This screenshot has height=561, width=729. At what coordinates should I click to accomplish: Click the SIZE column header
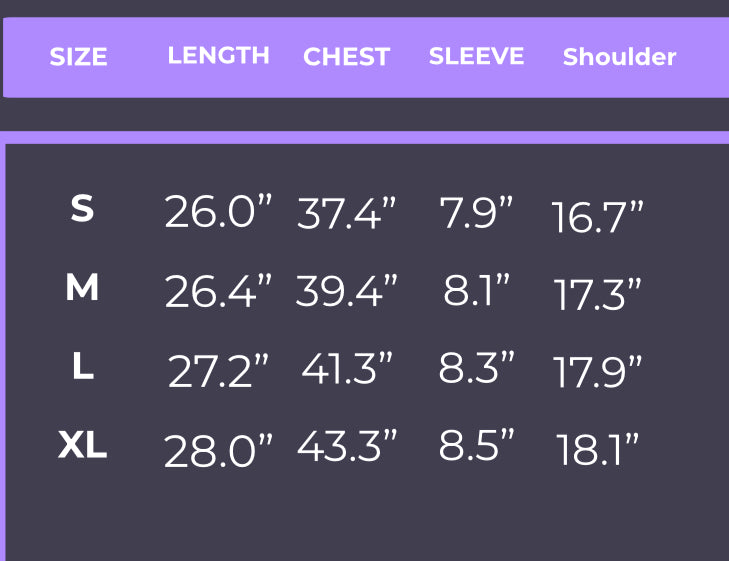tap(78, 57)
